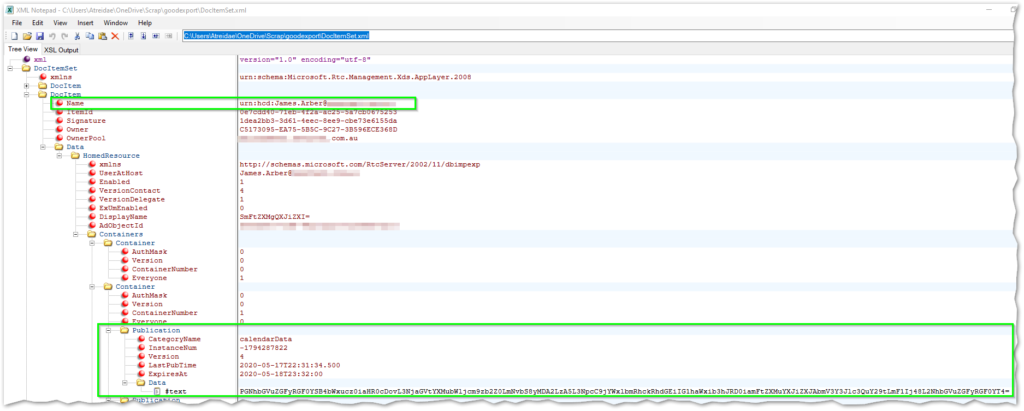Click the purple xml declaration node icon

point(27,59)
